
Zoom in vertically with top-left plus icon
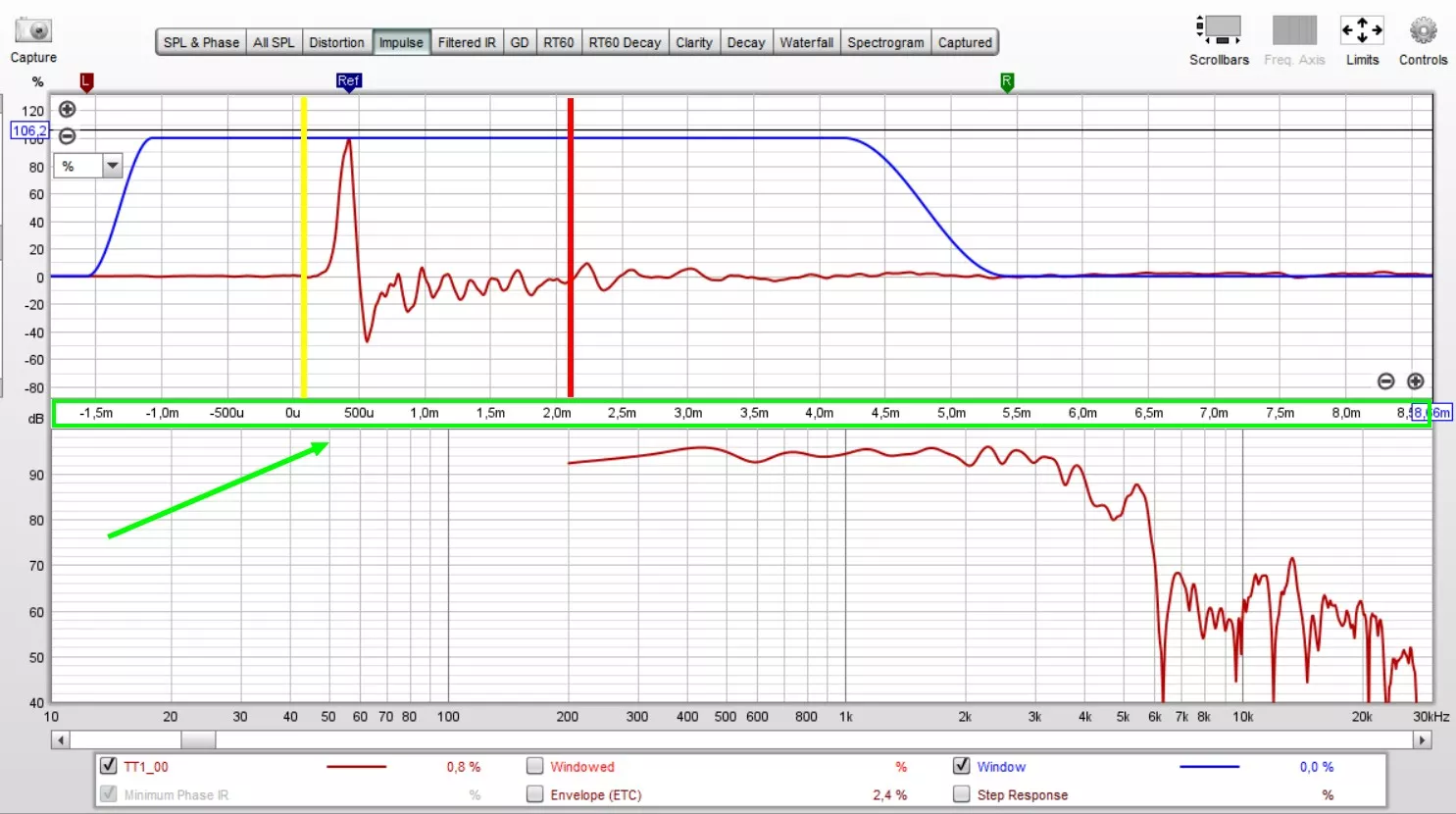click(67, 109)
